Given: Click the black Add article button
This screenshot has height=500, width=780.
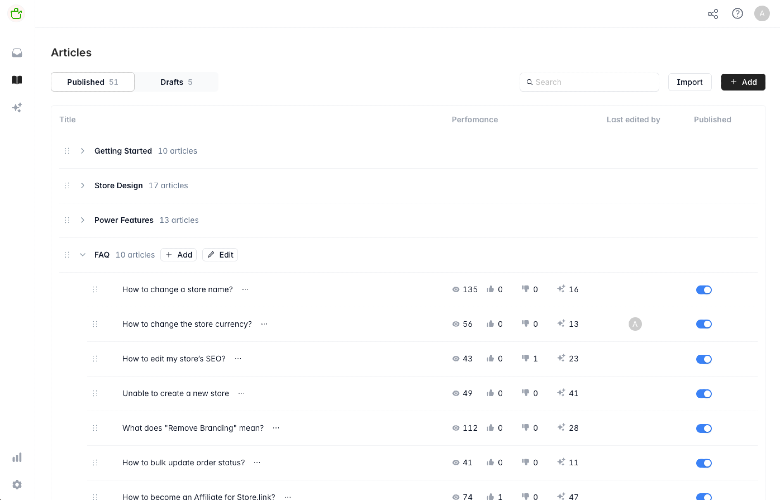Looking at the screenshot, I should pos(743,82).
